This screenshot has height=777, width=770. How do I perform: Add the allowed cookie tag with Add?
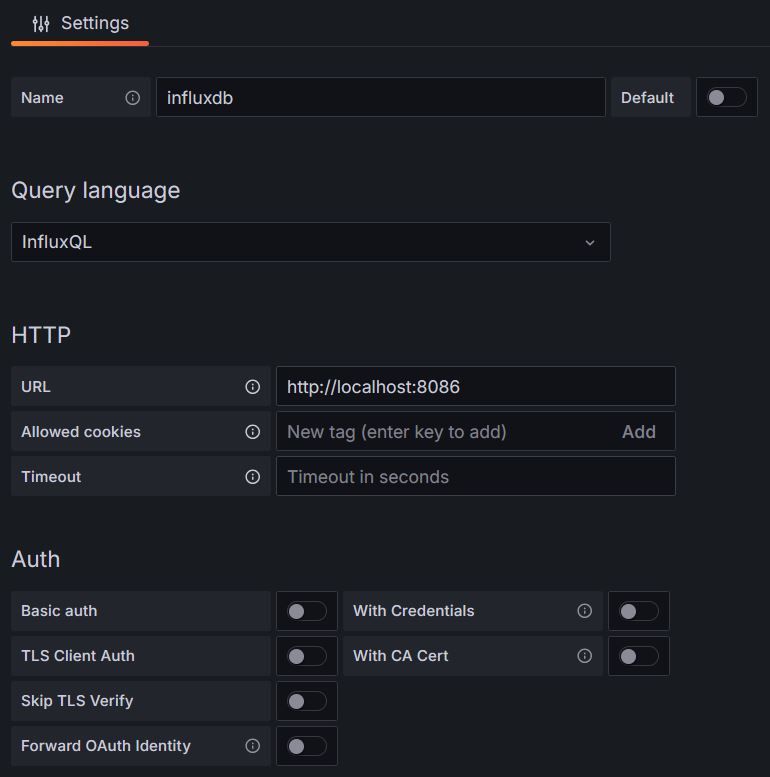[x=638, y=432]
